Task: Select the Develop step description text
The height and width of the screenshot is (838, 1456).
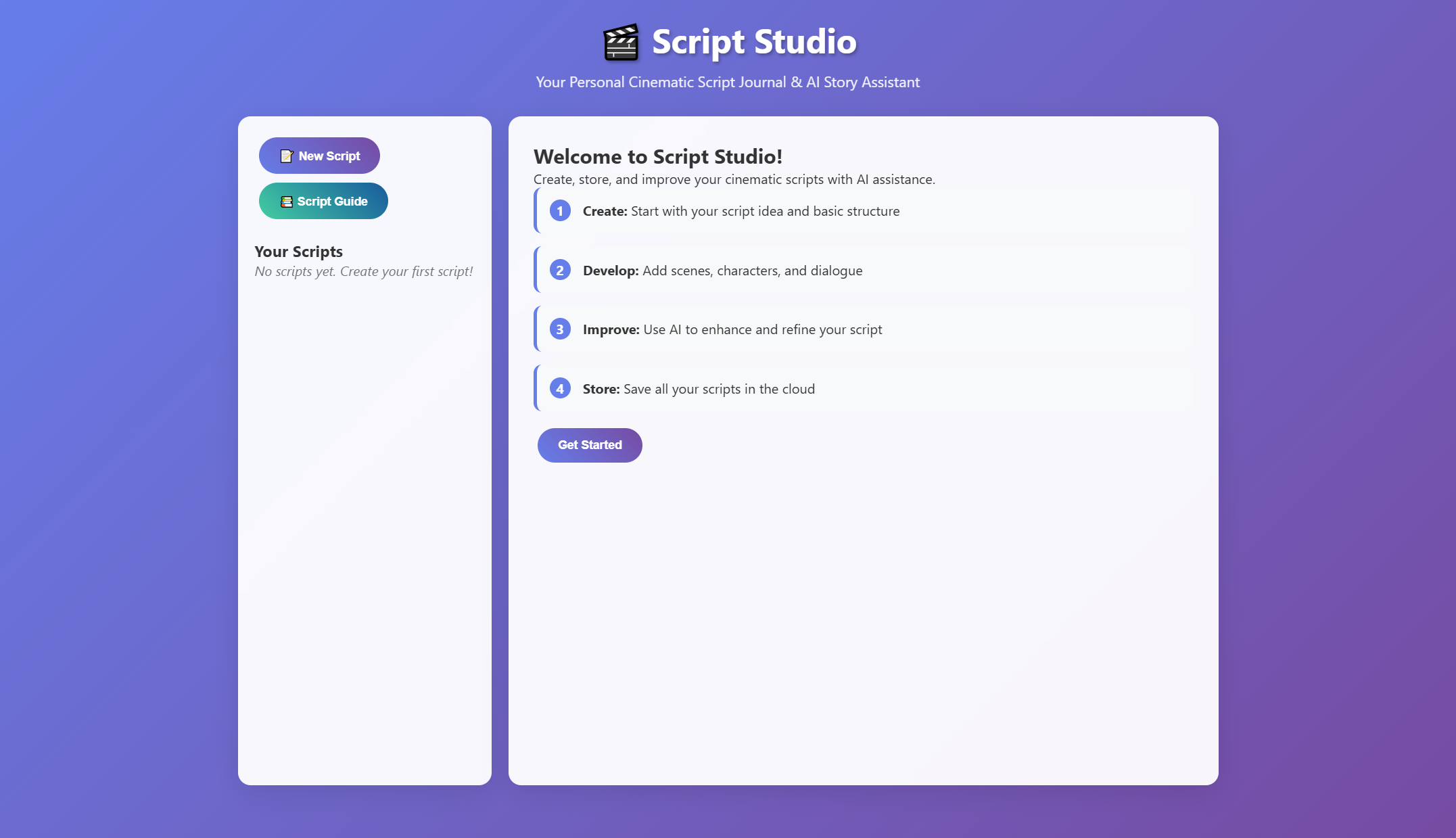Action: tap(722, 270)
